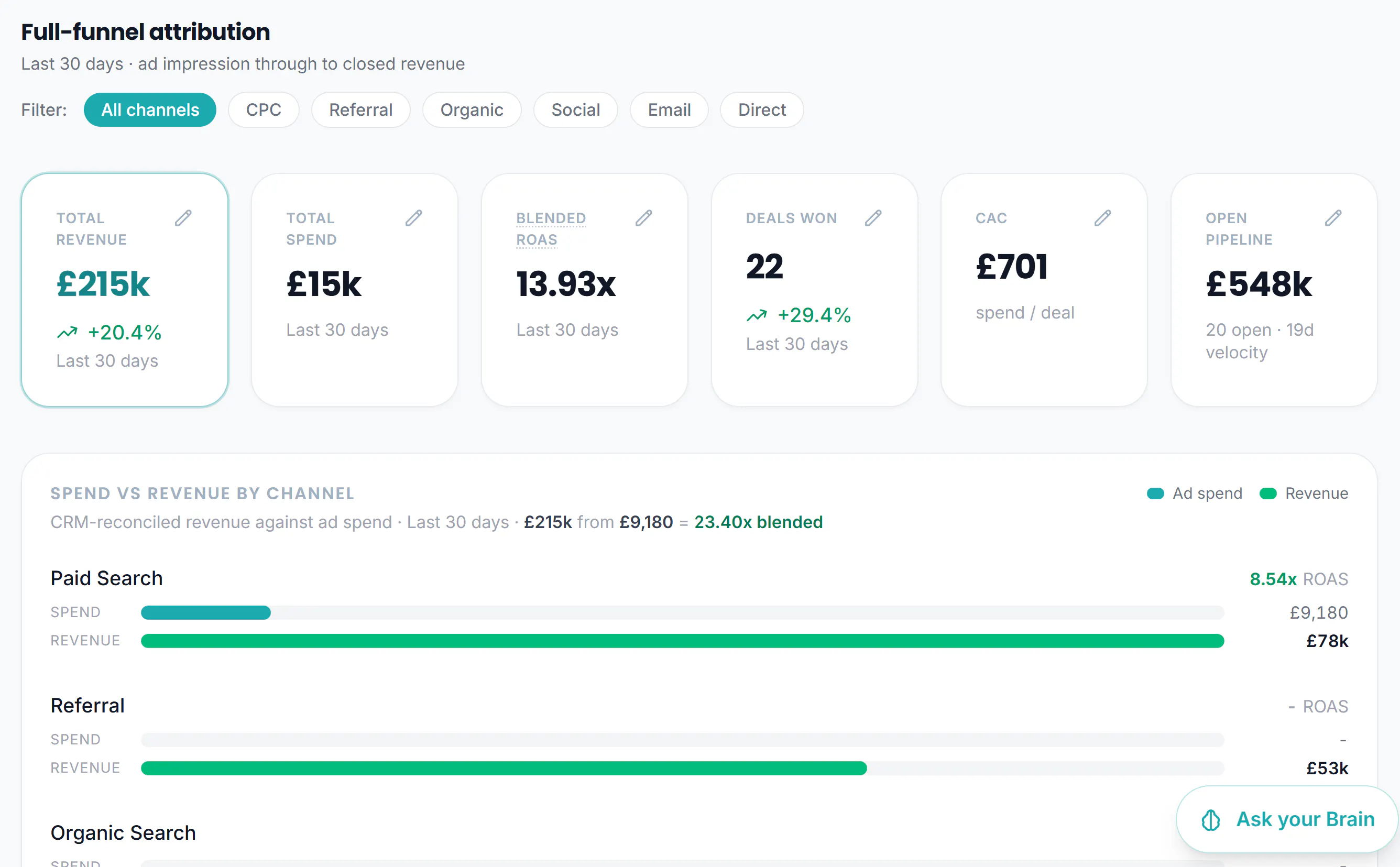
Task: Click the trend arrow beside +29.4%
Action: (757, 315)
